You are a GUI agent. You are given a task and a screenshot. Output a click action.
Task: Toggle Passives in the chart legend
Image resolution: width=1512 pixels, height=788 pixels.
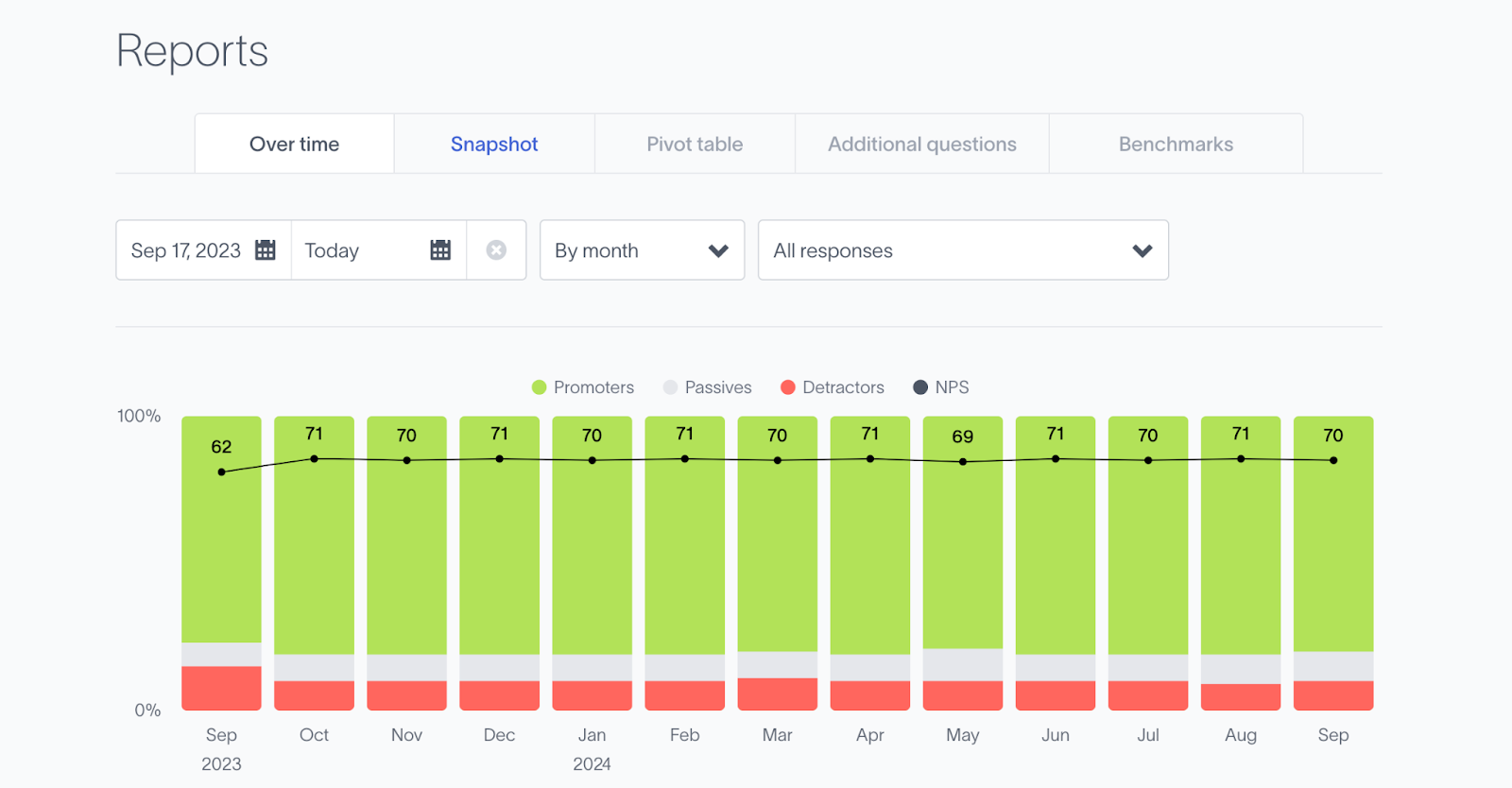point(708,387)
